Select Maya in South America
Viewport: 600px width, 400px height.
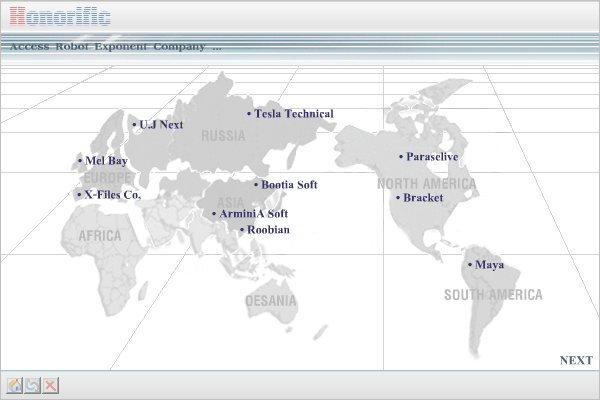[486, 264]
